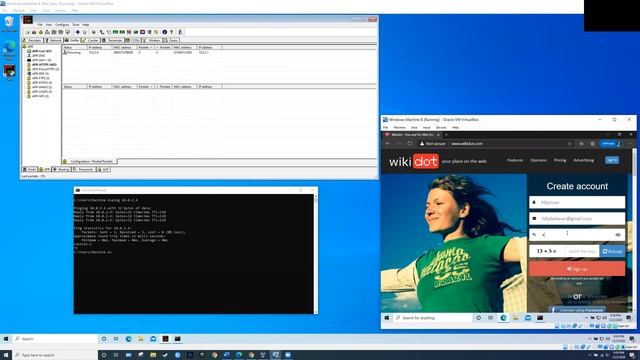Click Start button in outer VM taskbar

(x=6, y=339)
